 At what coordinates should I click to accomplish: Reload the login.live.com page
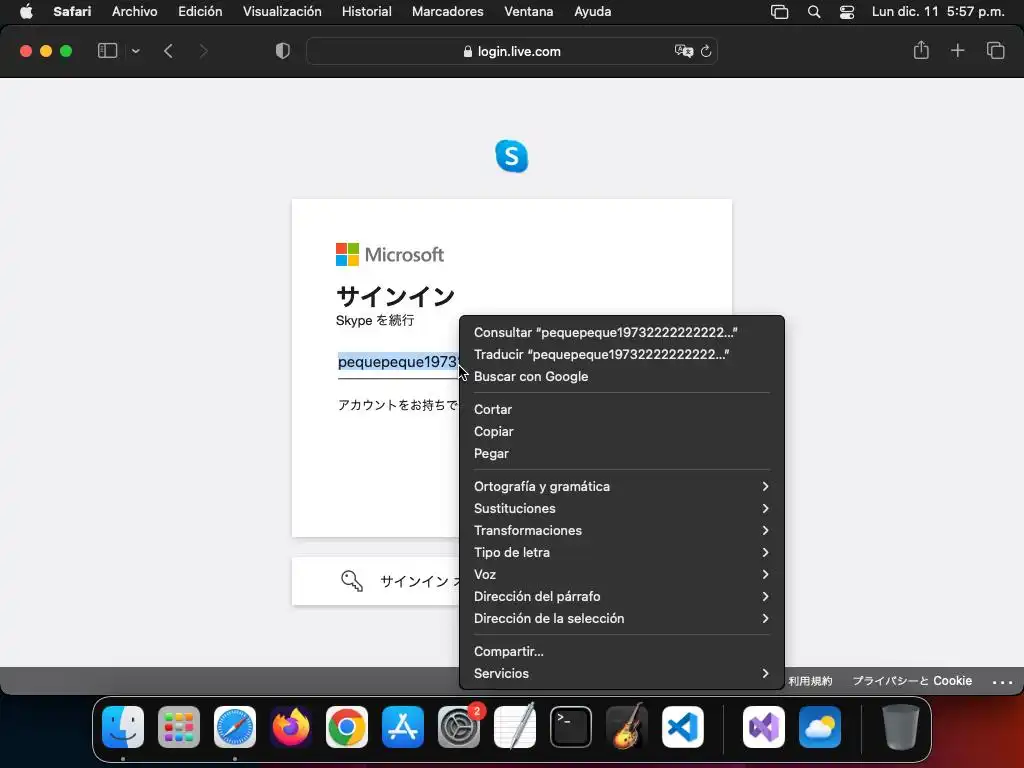click(706, 51)
